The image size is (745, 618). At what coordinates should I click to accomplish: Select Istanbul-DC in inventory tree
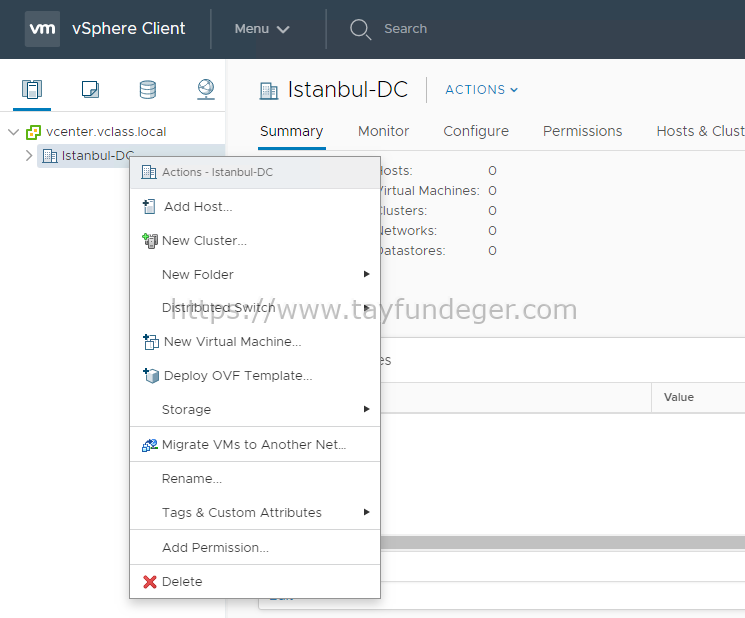click(97, 156)
